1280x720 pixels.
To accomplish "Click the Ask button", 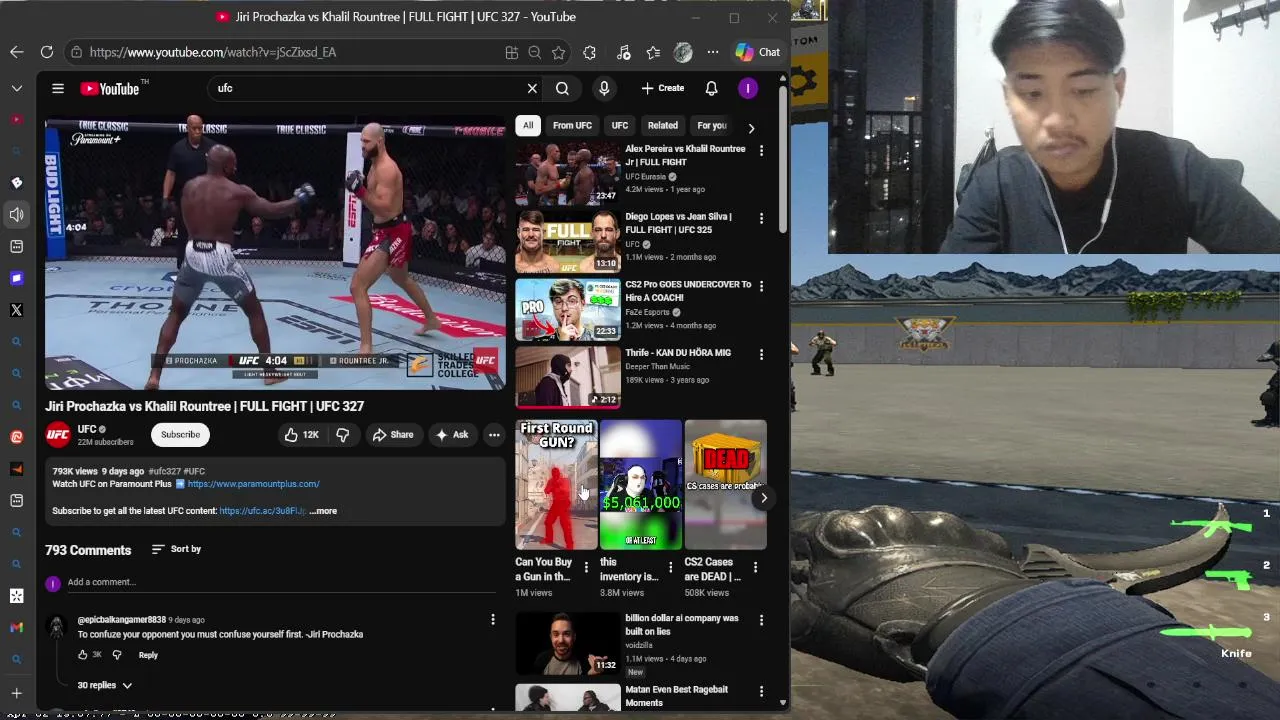I will 451,435.
